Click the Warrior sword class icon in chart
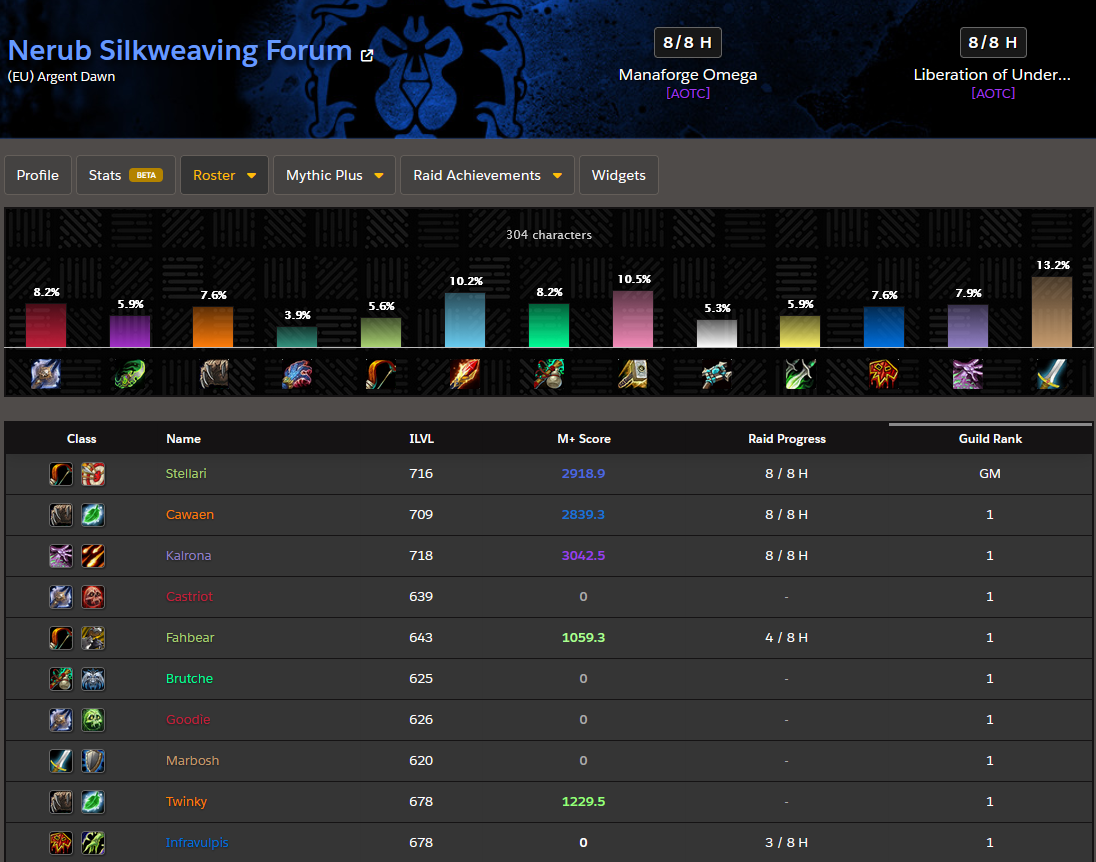 (1052, 374)
